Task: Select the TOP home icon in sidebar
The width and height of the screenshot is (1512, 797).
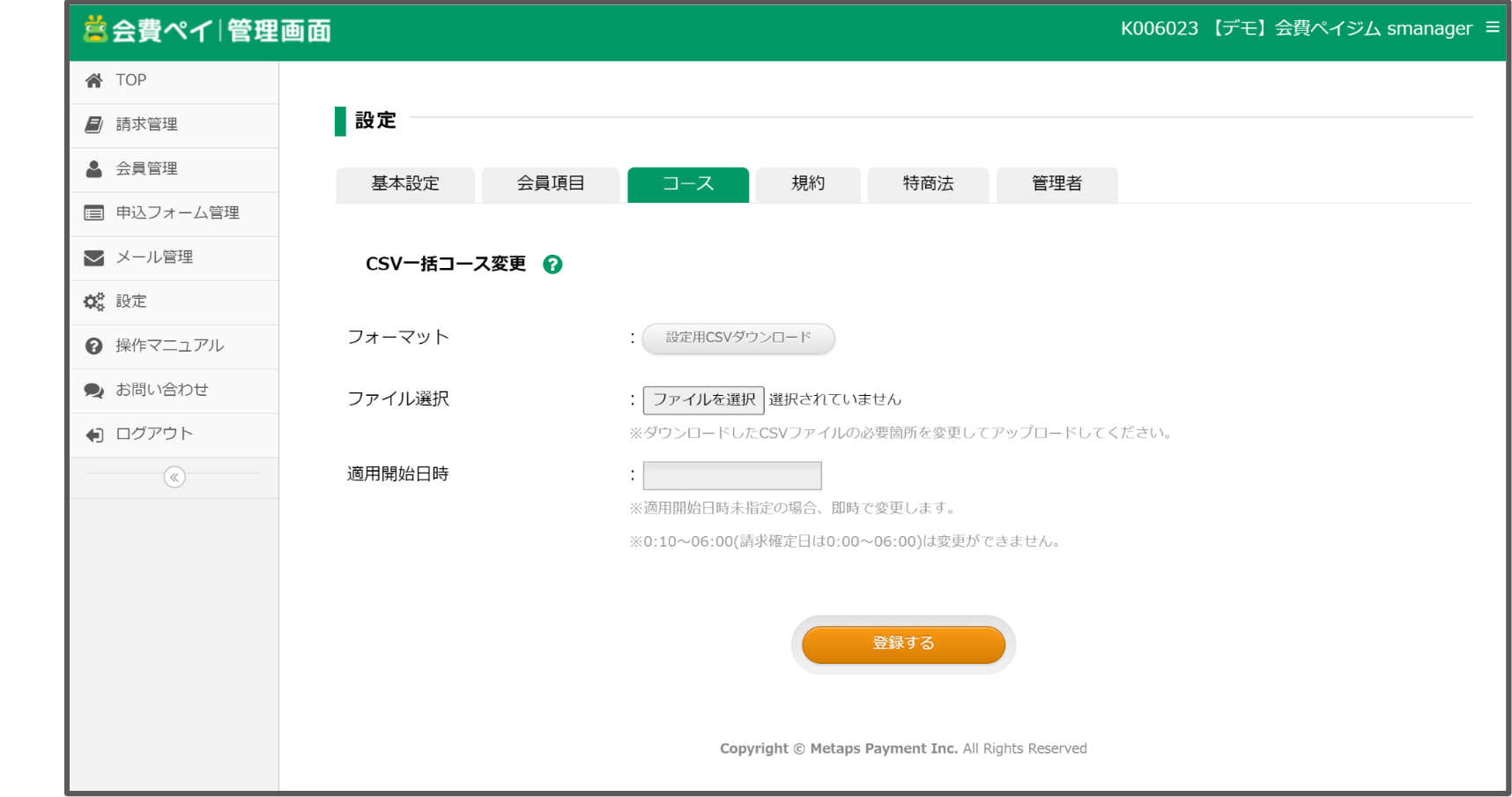Action: point(94,80)
